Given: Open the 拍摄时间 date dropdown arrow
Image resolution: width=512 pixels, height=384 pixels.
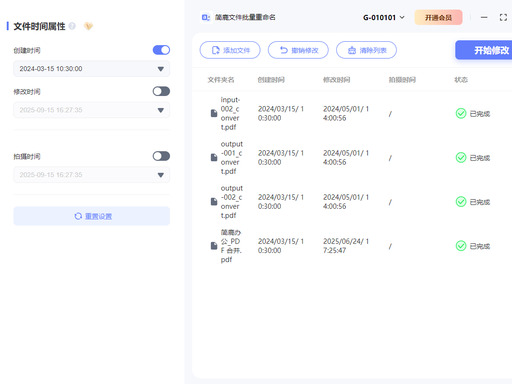Looking at the screenshot, I should (161, 175).
